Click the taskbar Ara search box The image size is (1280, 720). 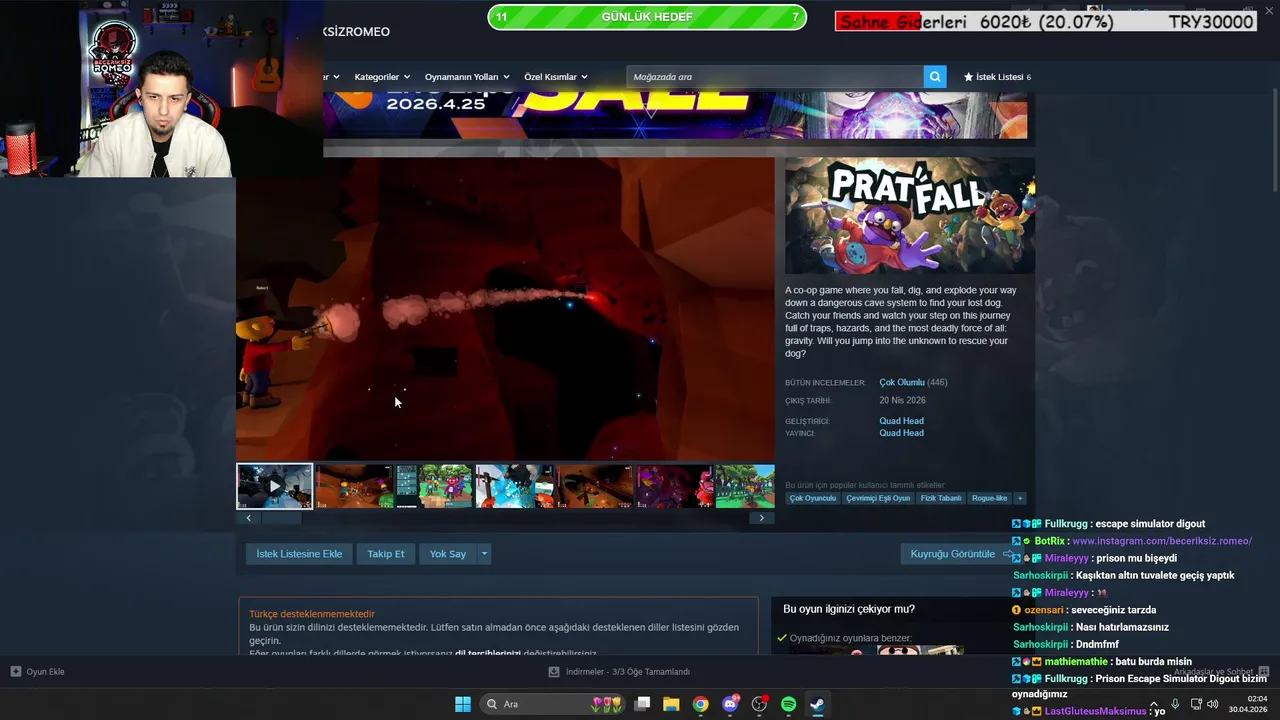tap(553, 704)
